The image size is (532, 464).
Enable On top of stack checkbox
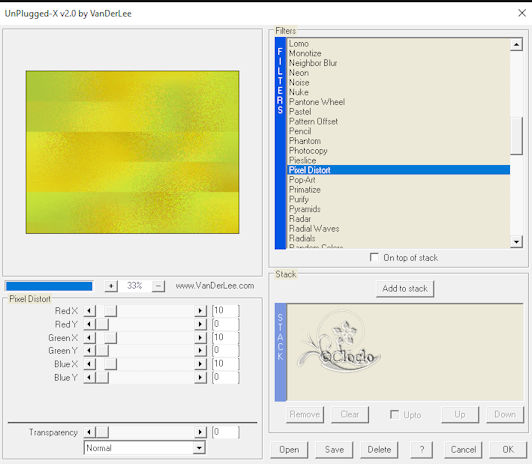point(374,257)
